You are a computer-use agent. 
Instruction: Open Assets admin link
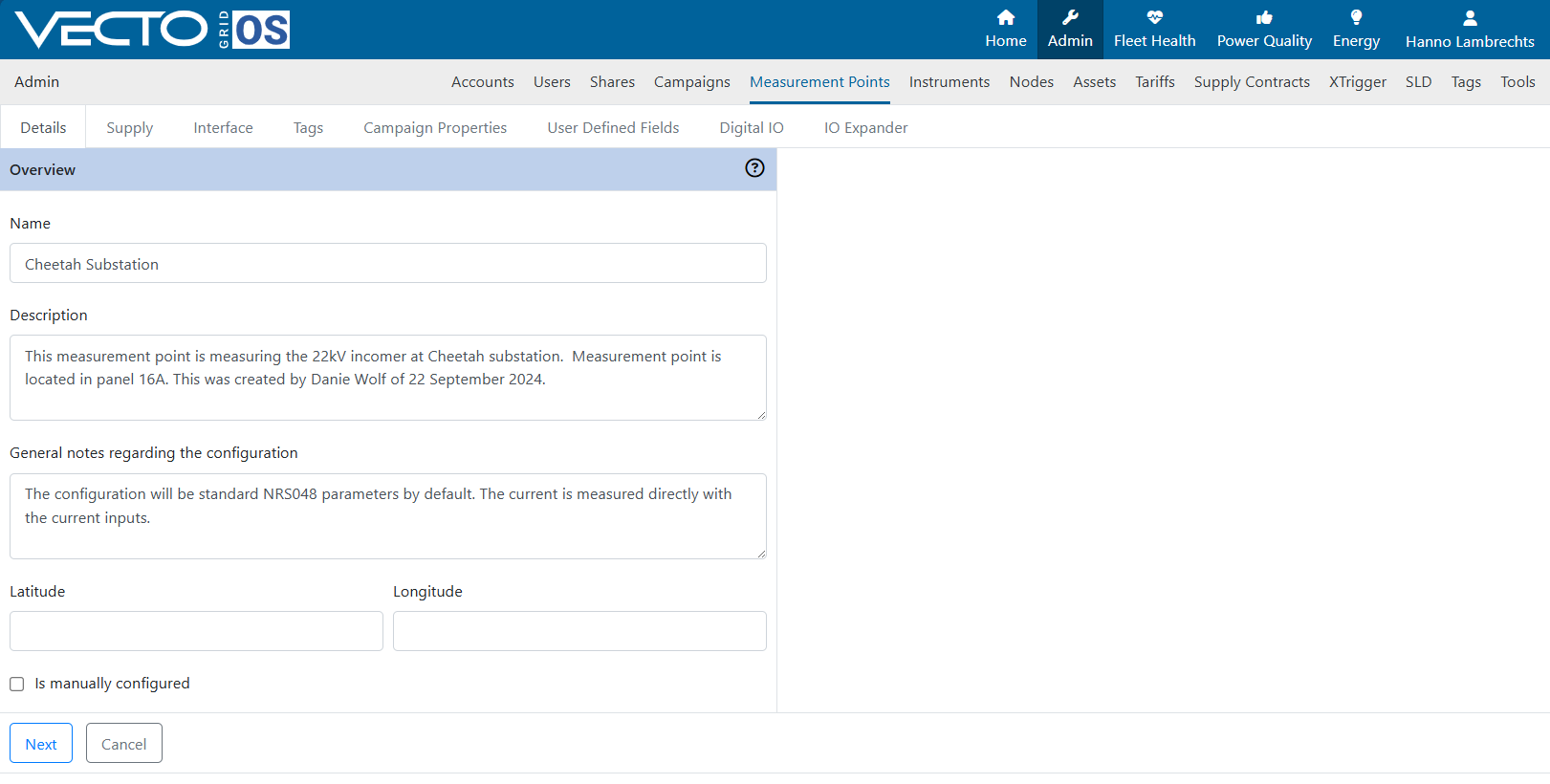click(x=1094, y=82)
